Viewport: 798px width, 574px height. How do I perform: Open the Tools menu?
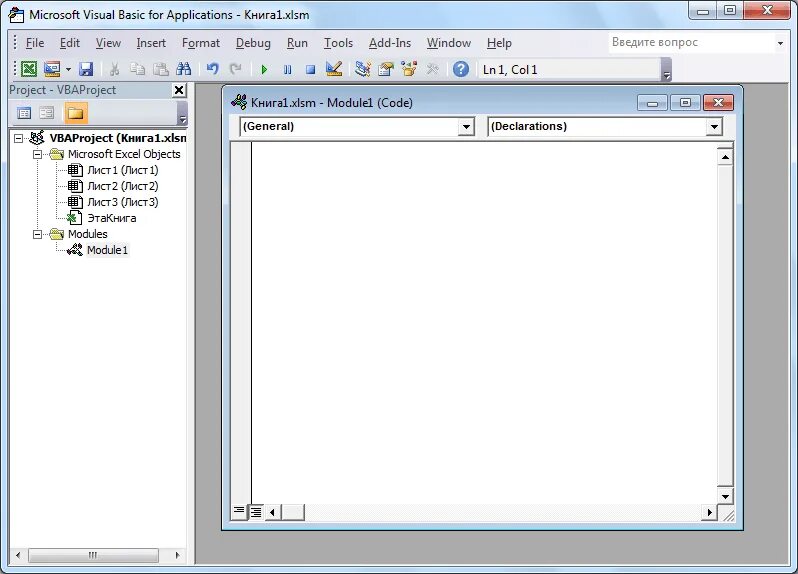(338, 43)
